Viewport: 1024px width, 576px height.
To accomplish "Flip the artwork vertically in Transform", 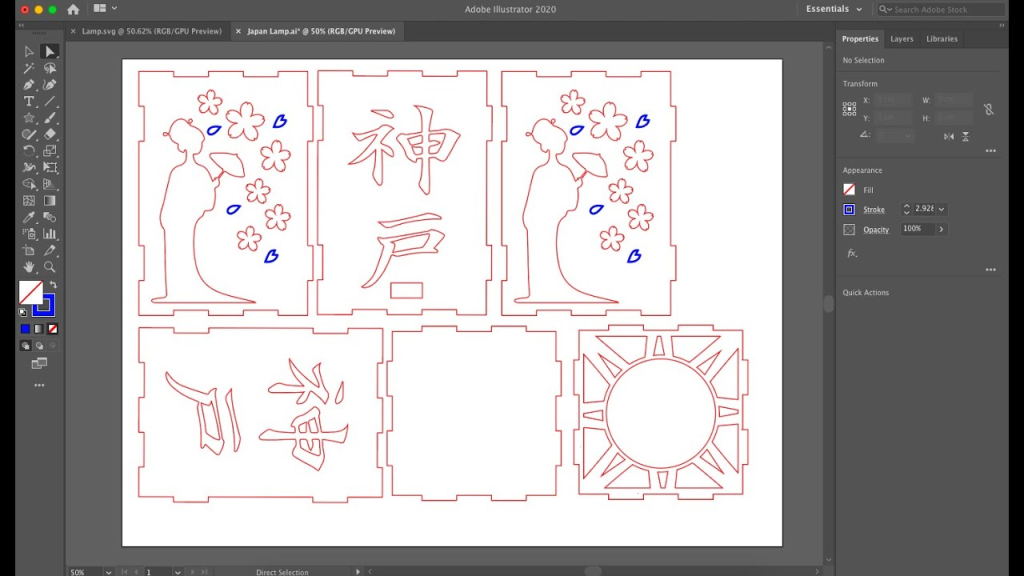I will point(965,136).
